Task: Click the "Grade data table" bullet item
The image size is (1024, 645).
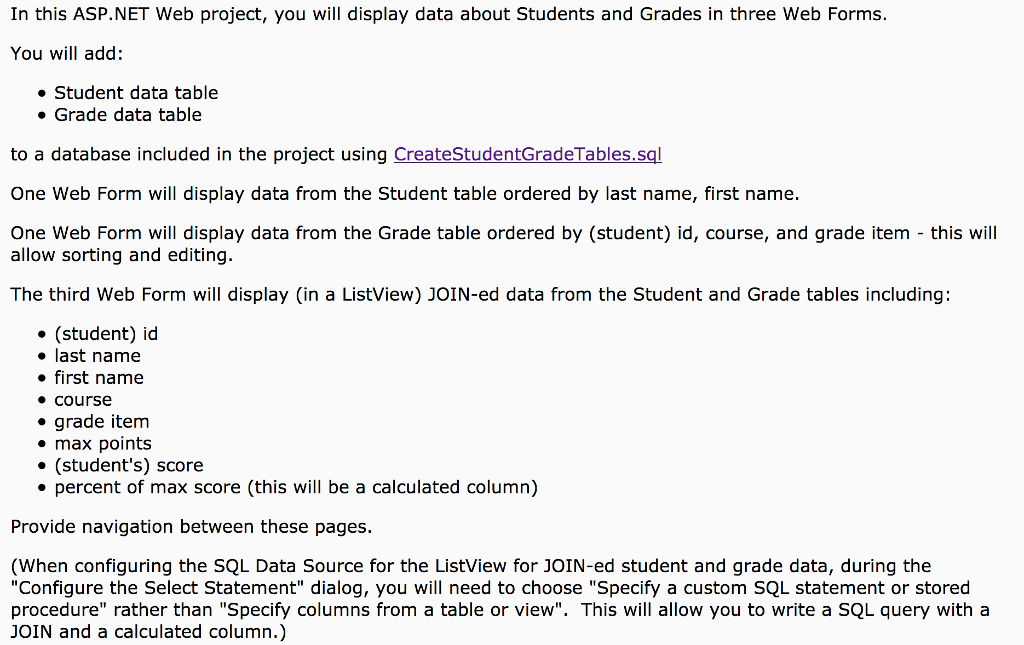Action: click(x=128, y=115)
